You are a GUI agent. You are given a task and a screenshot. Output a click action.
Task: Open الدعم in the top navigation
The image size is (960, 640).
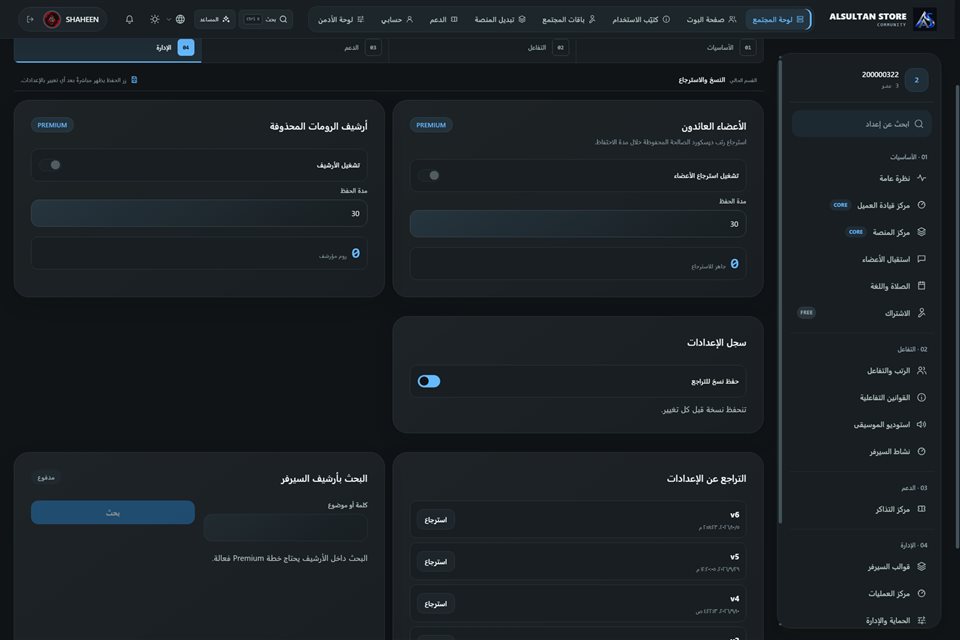tap(443, 20)
